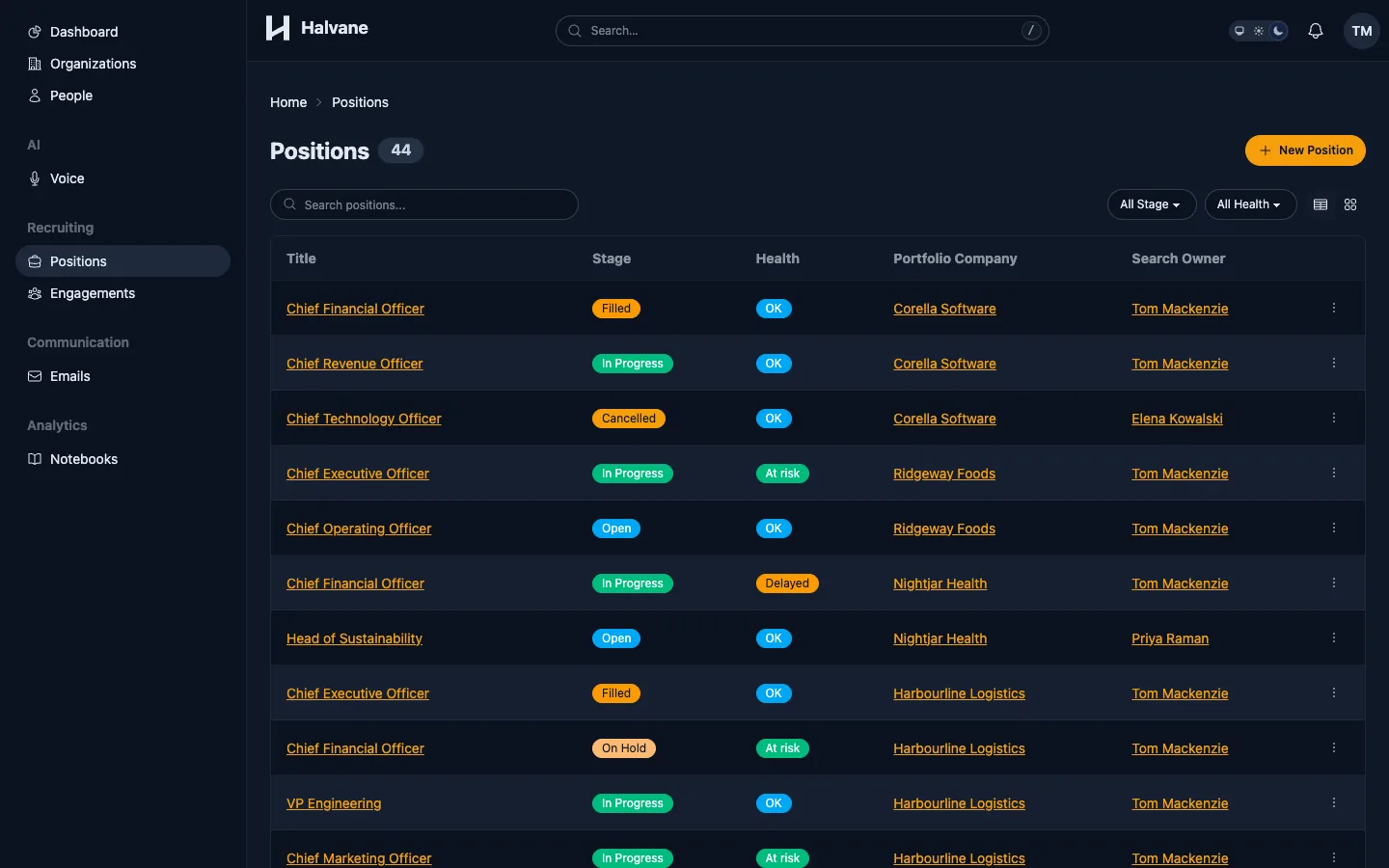Open the Chief Operating Officer position
Viewport: 1389px width, 868px height.
pyautogui.click(x=359, y=529)
